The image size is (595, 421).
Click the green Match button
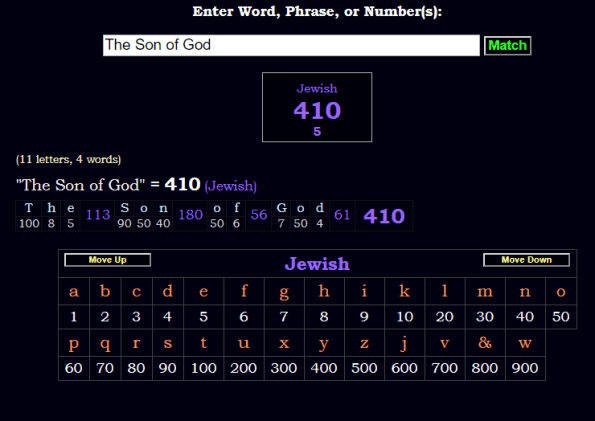[x=507, y=46]
